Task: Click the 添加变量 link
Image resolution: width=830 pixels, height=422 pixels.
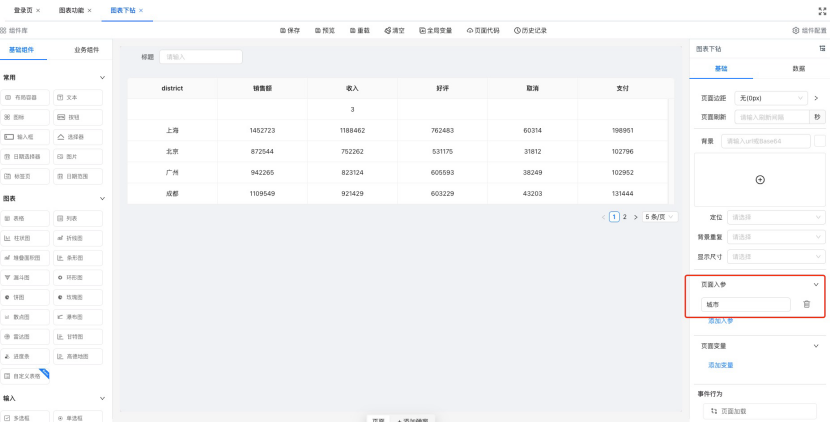Action: [720, 365]
